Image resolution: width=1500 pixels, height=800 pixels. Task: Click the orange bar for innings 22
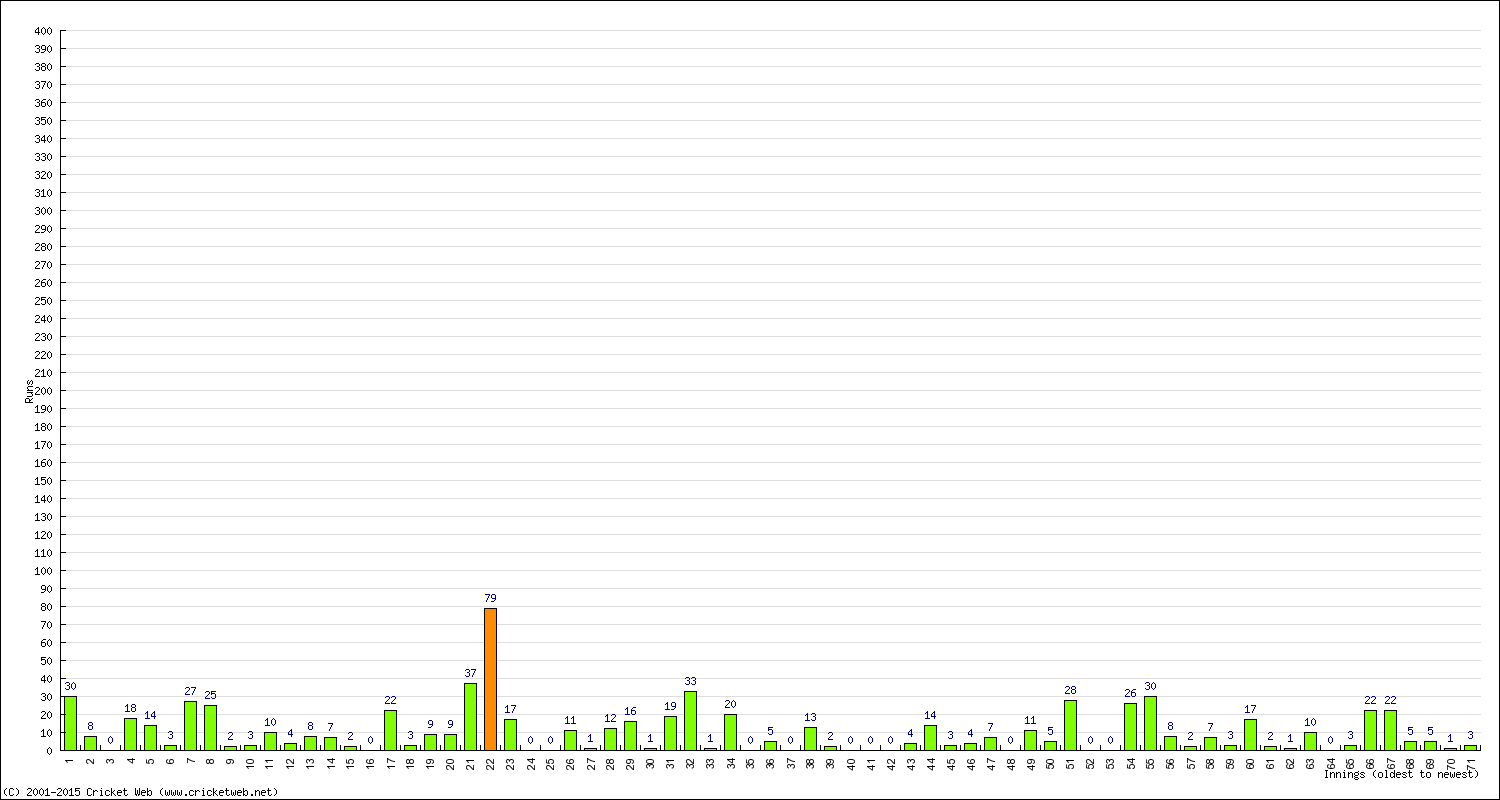[490, 679]
